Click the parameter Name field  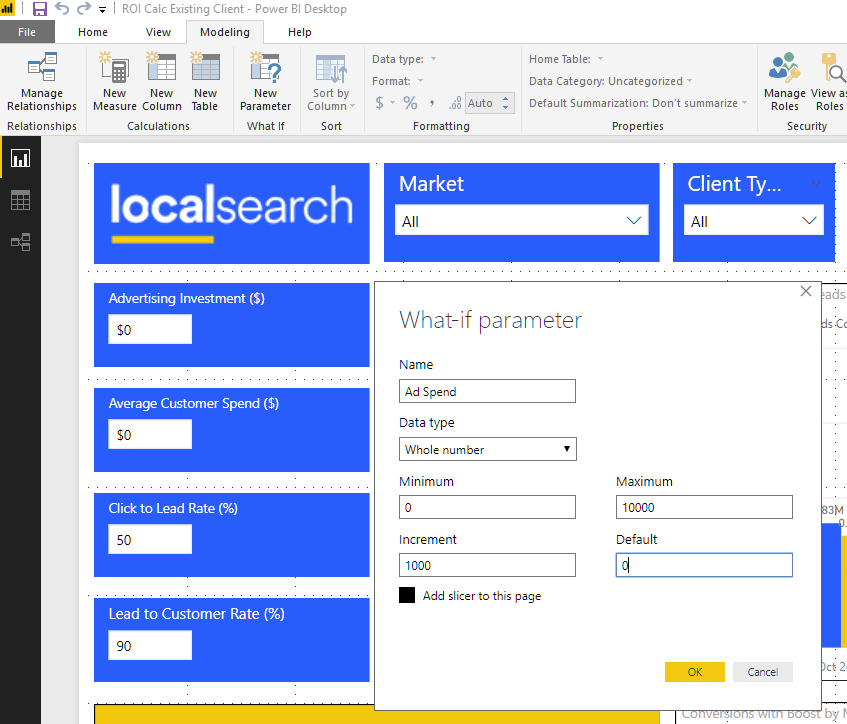487,391
